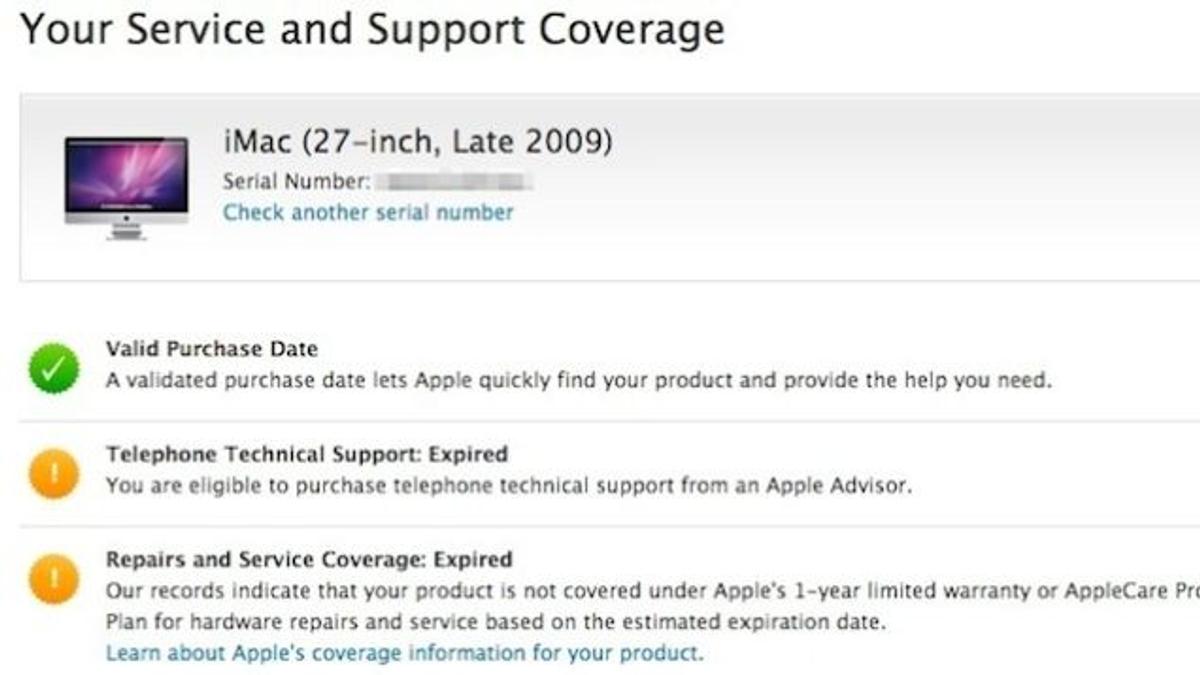Follow the 'Learn about Apple's coverage information' link
Screen dimensions: 1200x675
coord(404,654)
